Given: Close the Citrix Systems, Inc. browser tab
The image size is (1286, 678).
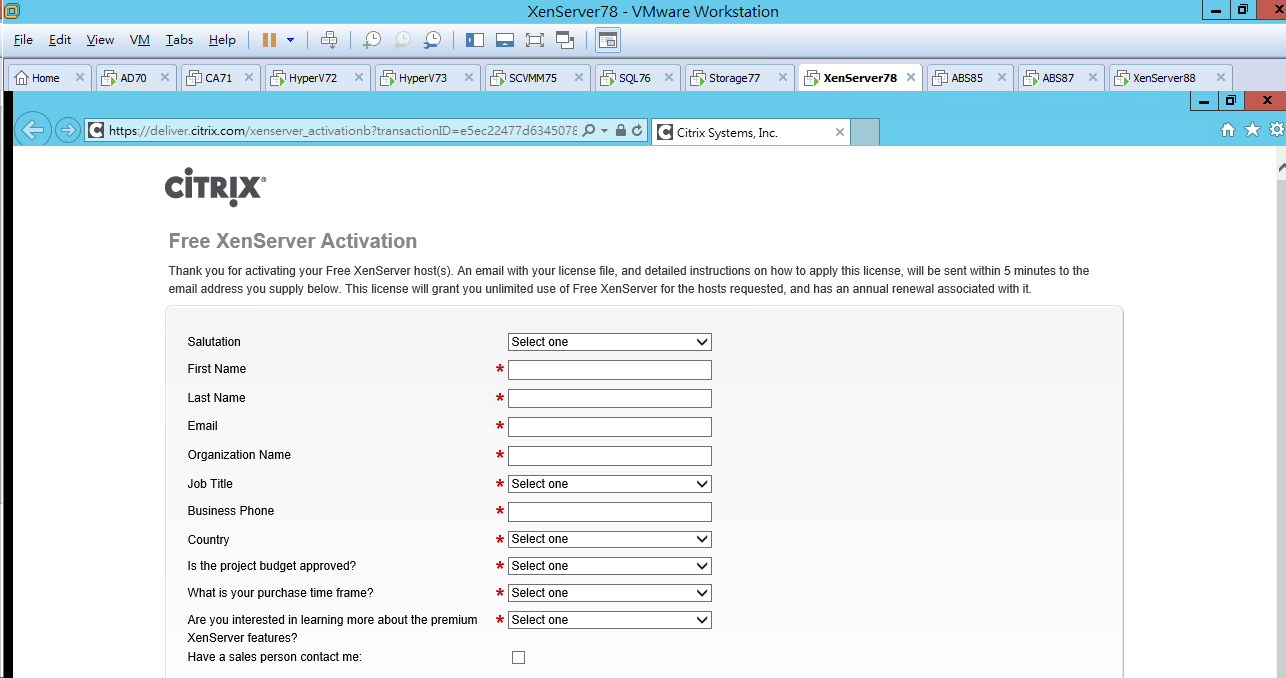Looking at the screenshot, I should [840, 132].
